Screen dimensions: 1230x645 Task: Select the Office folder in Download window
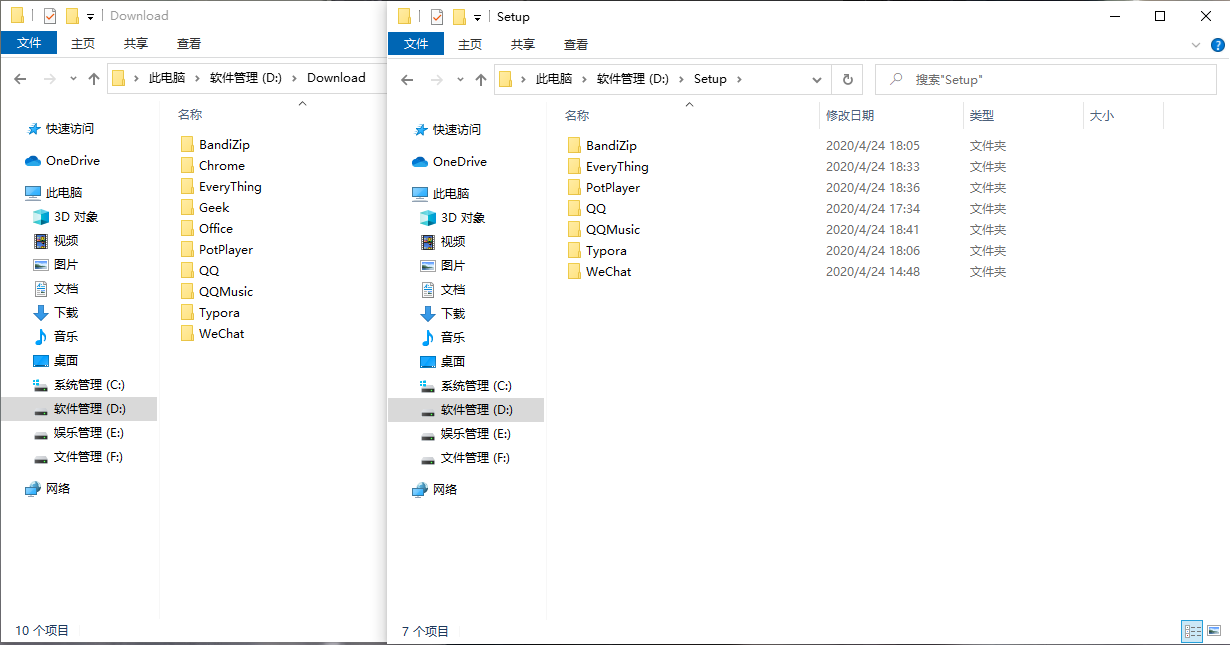pos(206,229)
